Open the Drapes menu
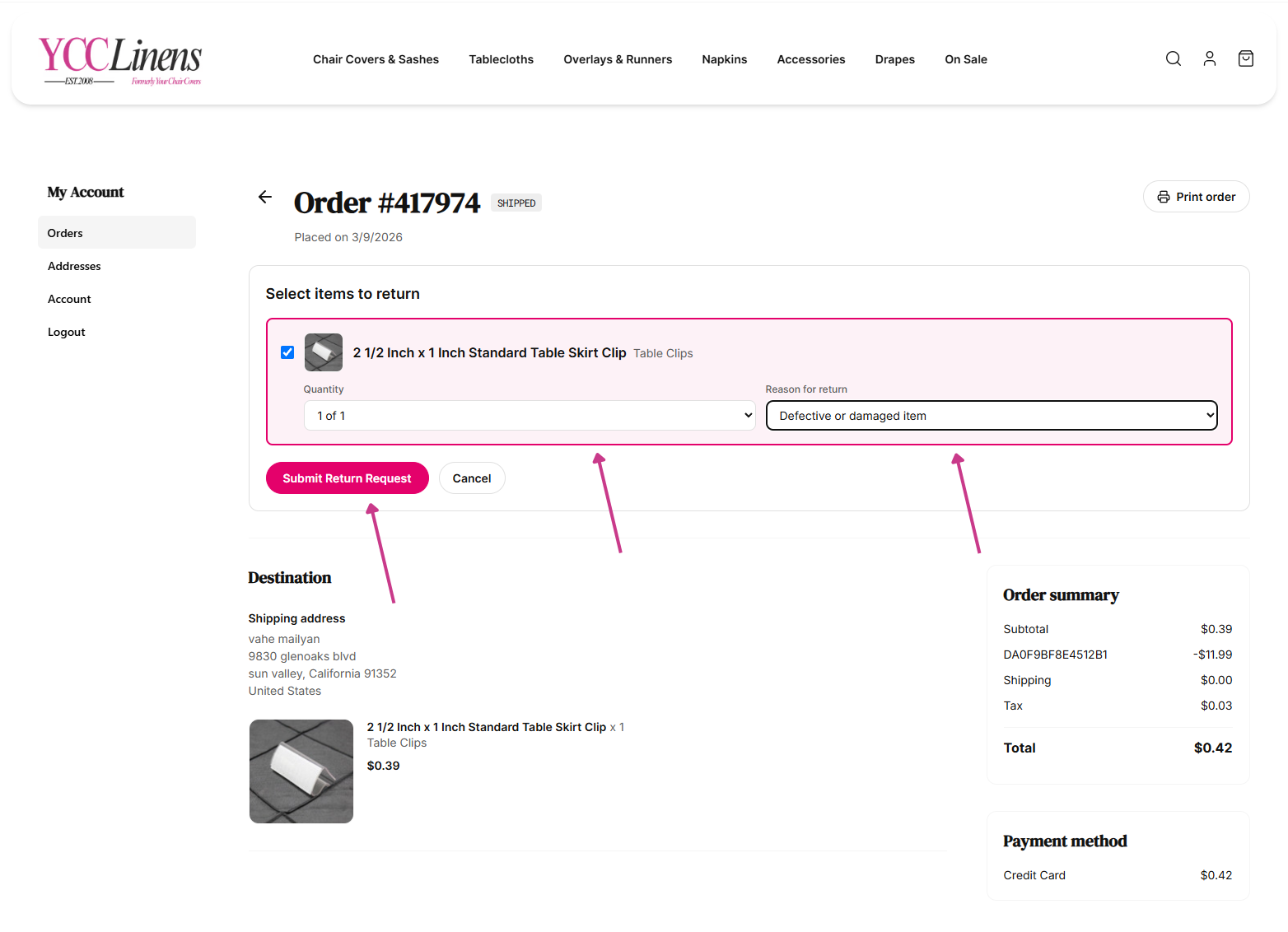This screenshot has height=932, width=1288. (895, 59)
